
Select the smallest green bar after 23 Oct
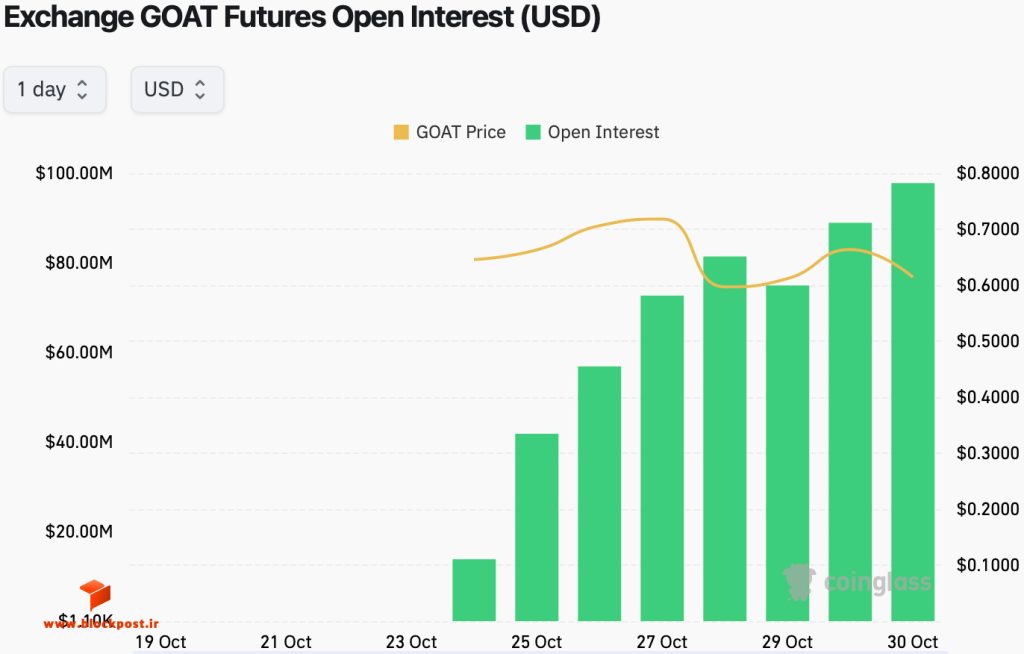point(474,590)
